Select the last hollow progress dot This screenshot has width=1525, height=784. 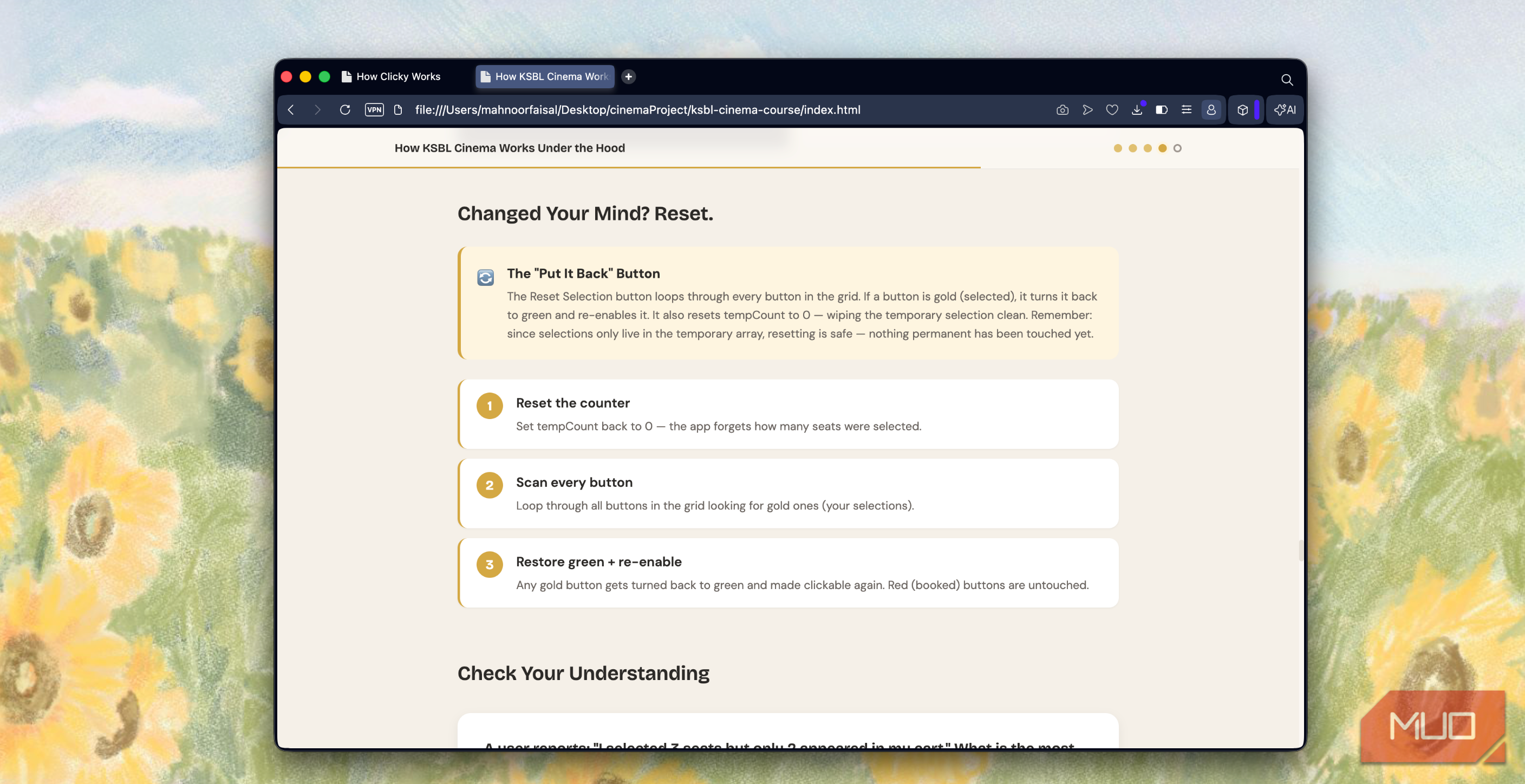click(1177, 148)
